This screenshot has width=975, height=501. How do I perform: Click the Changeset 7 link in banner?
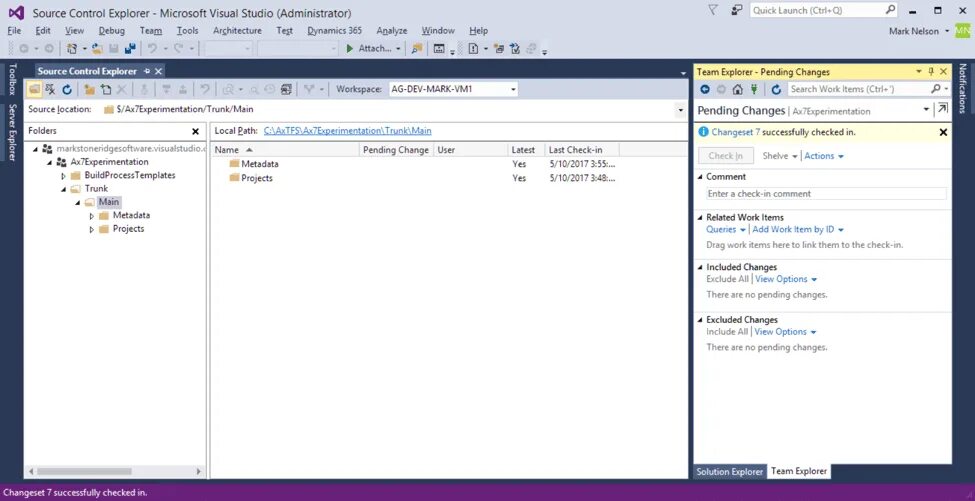point(736,132)
